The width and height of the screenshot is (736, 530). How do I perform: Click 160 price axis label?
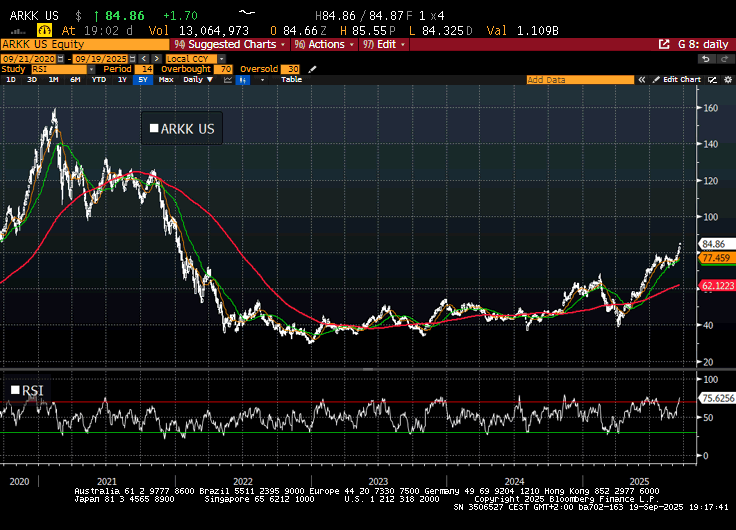click(710, 108)
